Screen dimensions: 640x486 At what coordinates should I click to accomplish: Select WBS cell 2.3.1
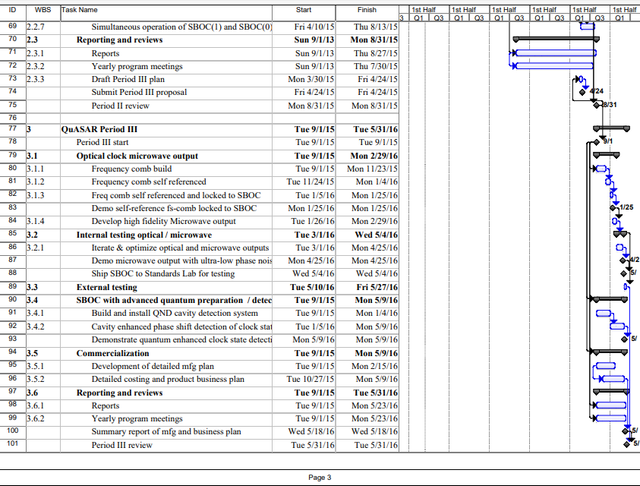36,53
